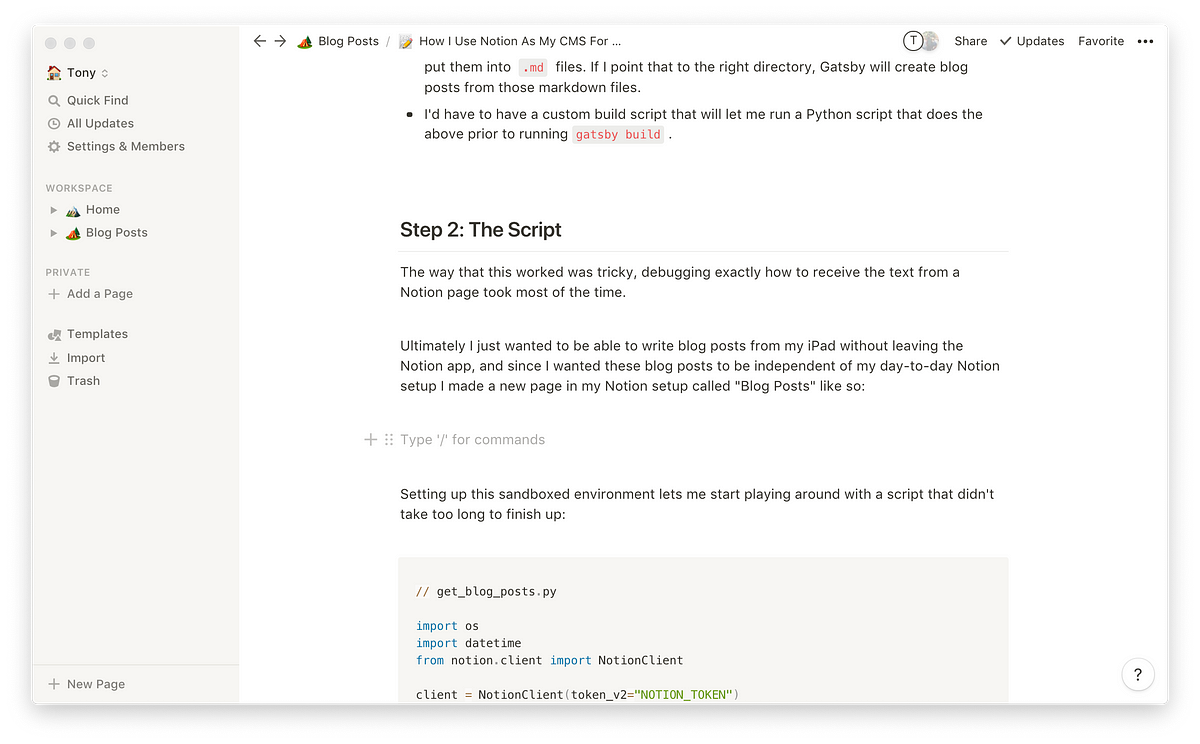Click bullet about custom build script
This screenshot has height=744, width=1200.
tap(703, 124)
